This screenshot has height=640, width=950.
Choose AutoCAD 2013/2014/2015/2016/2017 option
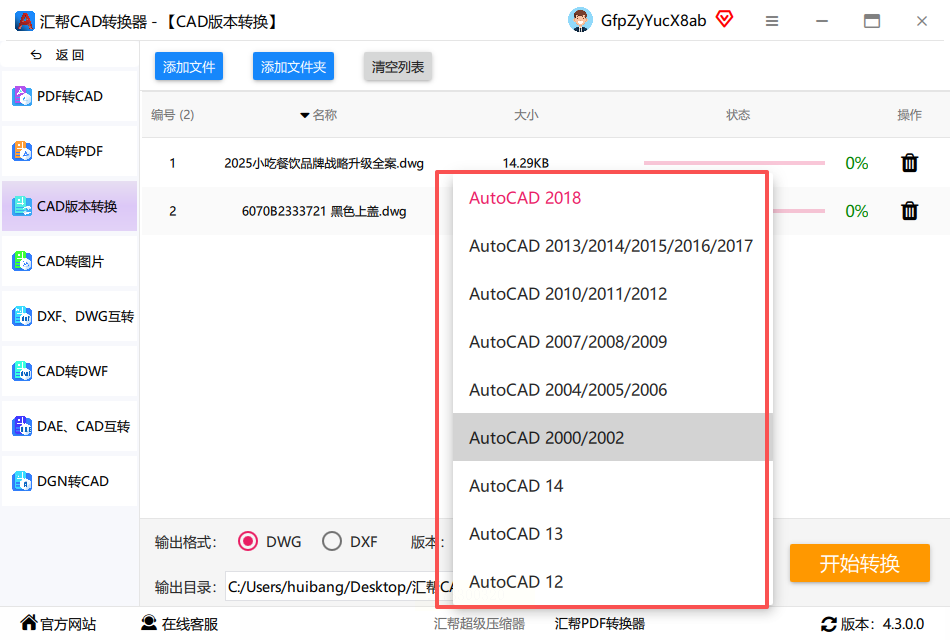pos(613,245)
